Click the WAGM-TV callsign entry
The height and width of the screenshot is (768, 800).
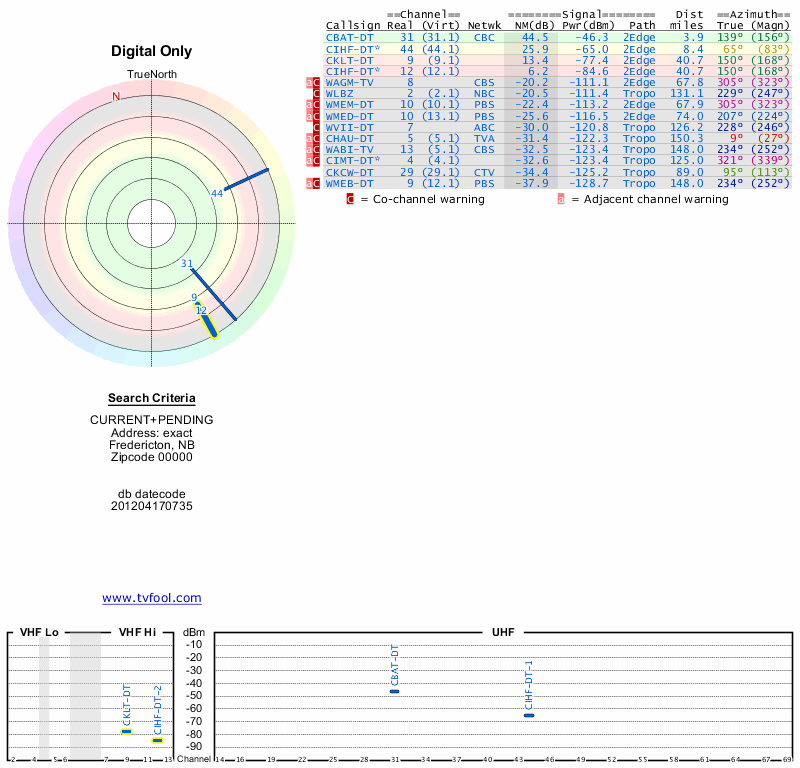point(350,83)
